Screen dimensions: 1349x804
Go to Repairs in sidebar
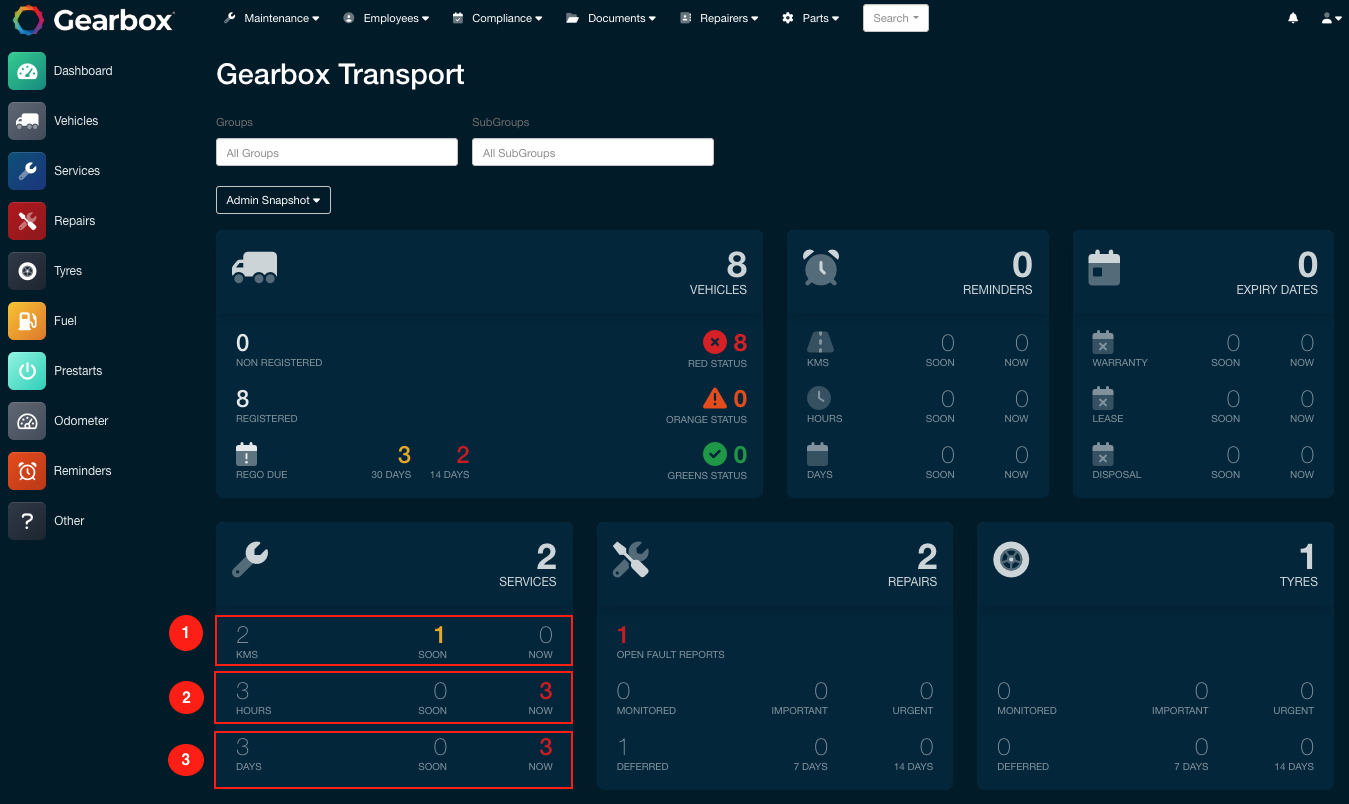click(x=75, y=221)
